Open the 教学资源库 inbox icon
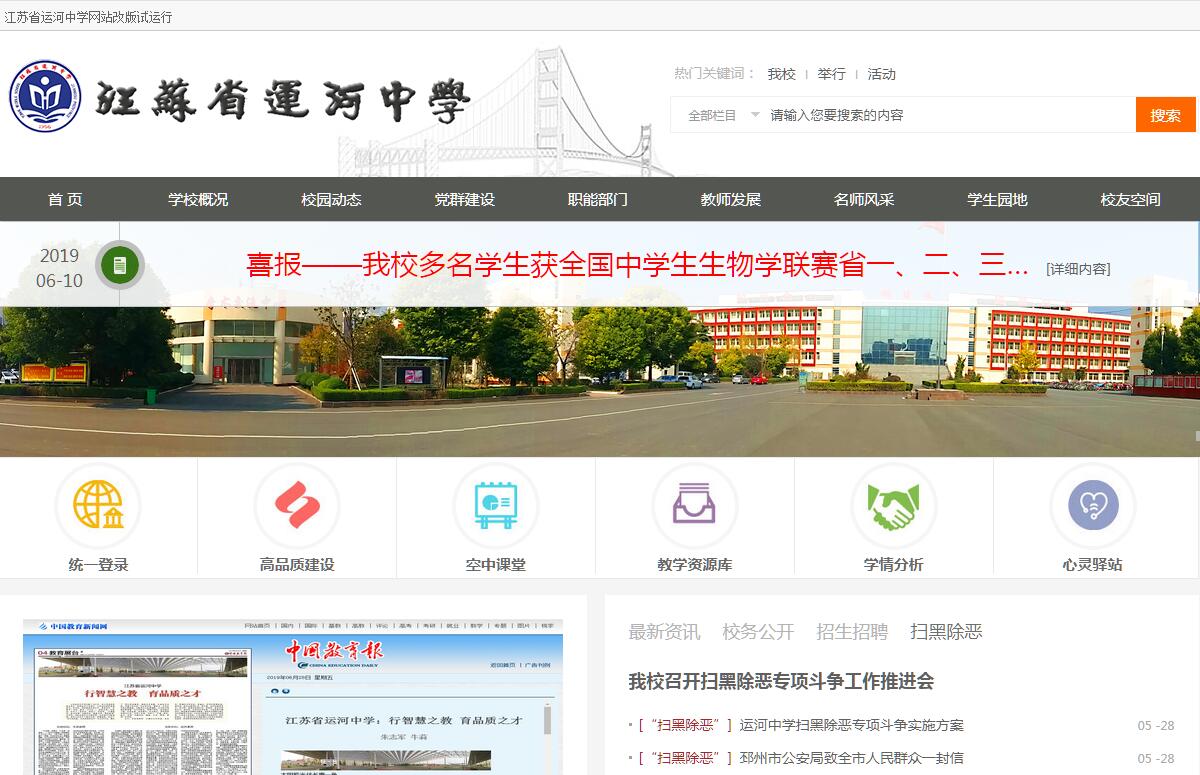Screen dimensions: 1200x775 pos(694,505)
